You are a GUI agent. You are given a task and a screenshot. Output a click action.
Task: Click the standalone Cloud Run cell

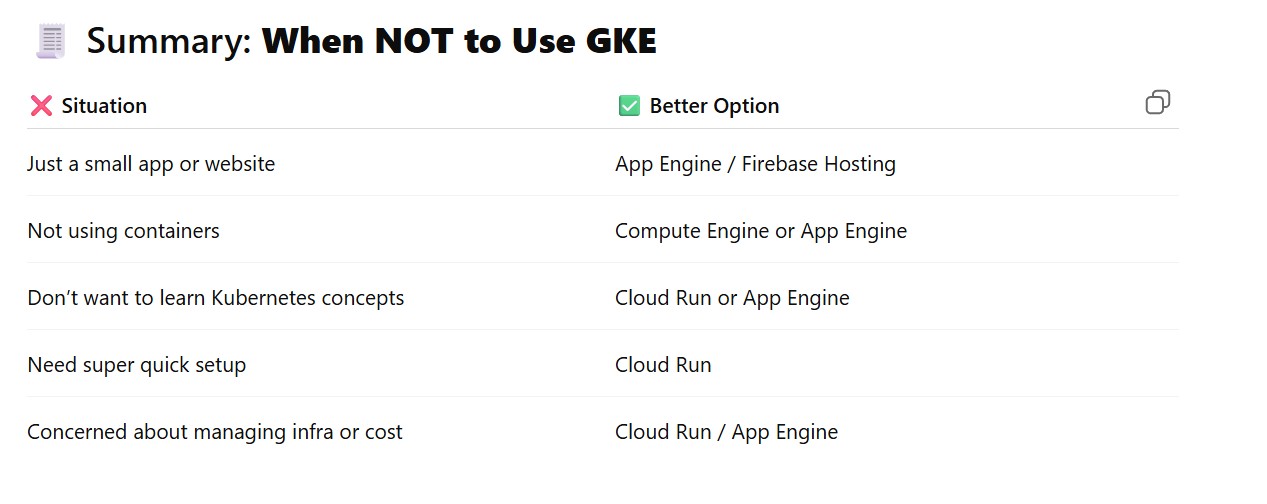point(663,365)
